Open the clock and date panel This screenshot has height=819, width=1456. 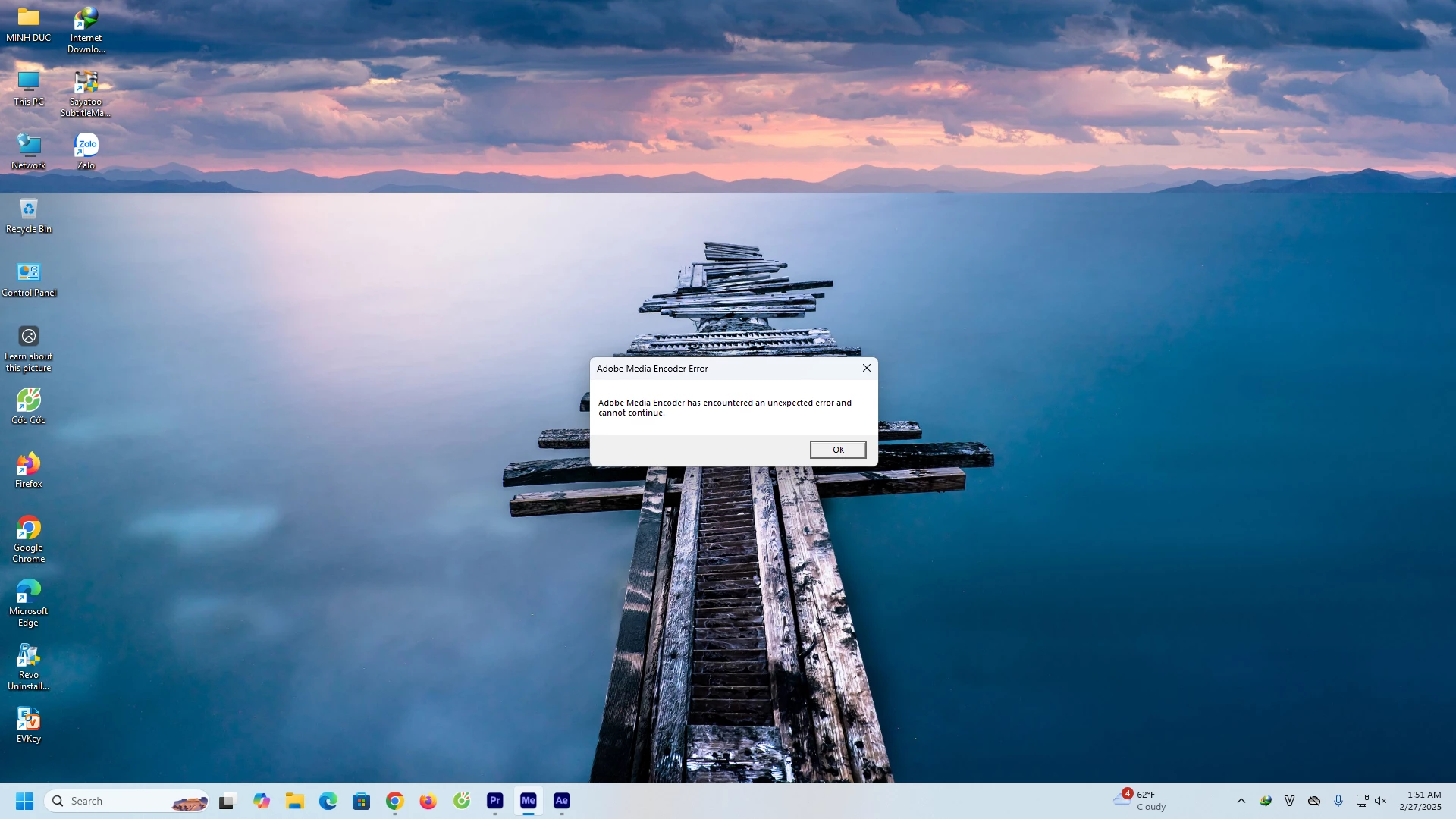(1420, 801)
